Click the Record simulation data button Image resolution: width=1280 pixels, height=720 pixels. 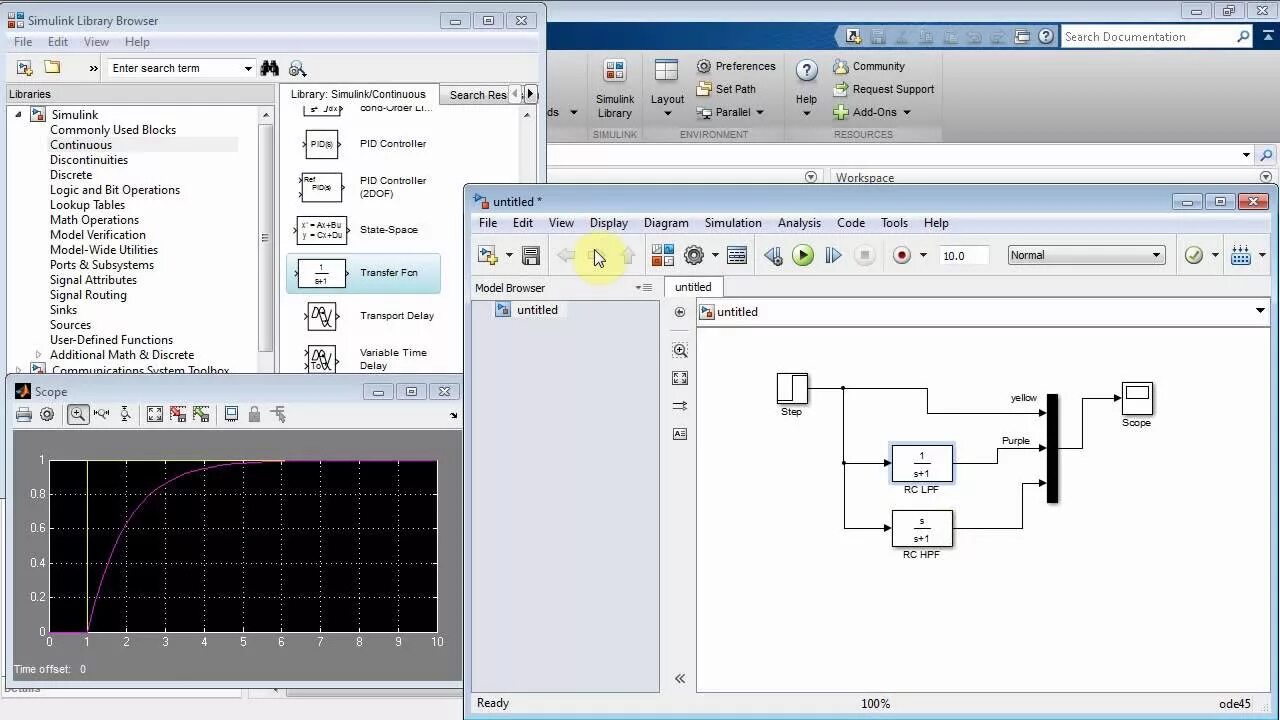pyautogui.click(x=902, y=256)
